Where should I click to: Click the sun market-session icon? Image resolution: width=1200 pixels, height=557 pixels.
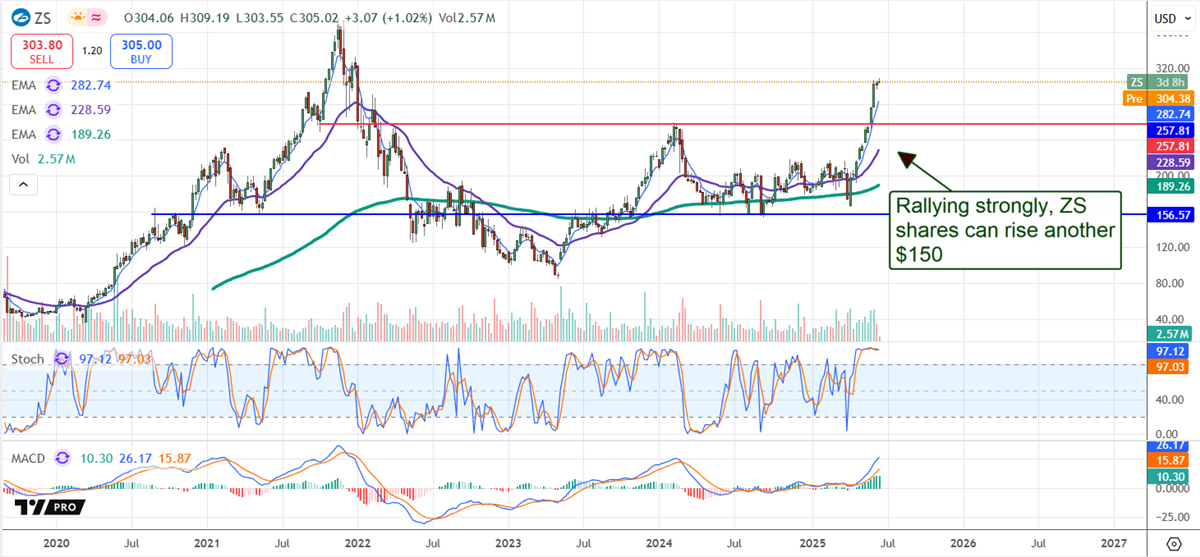pyautogui.click(x=76, y=18)
